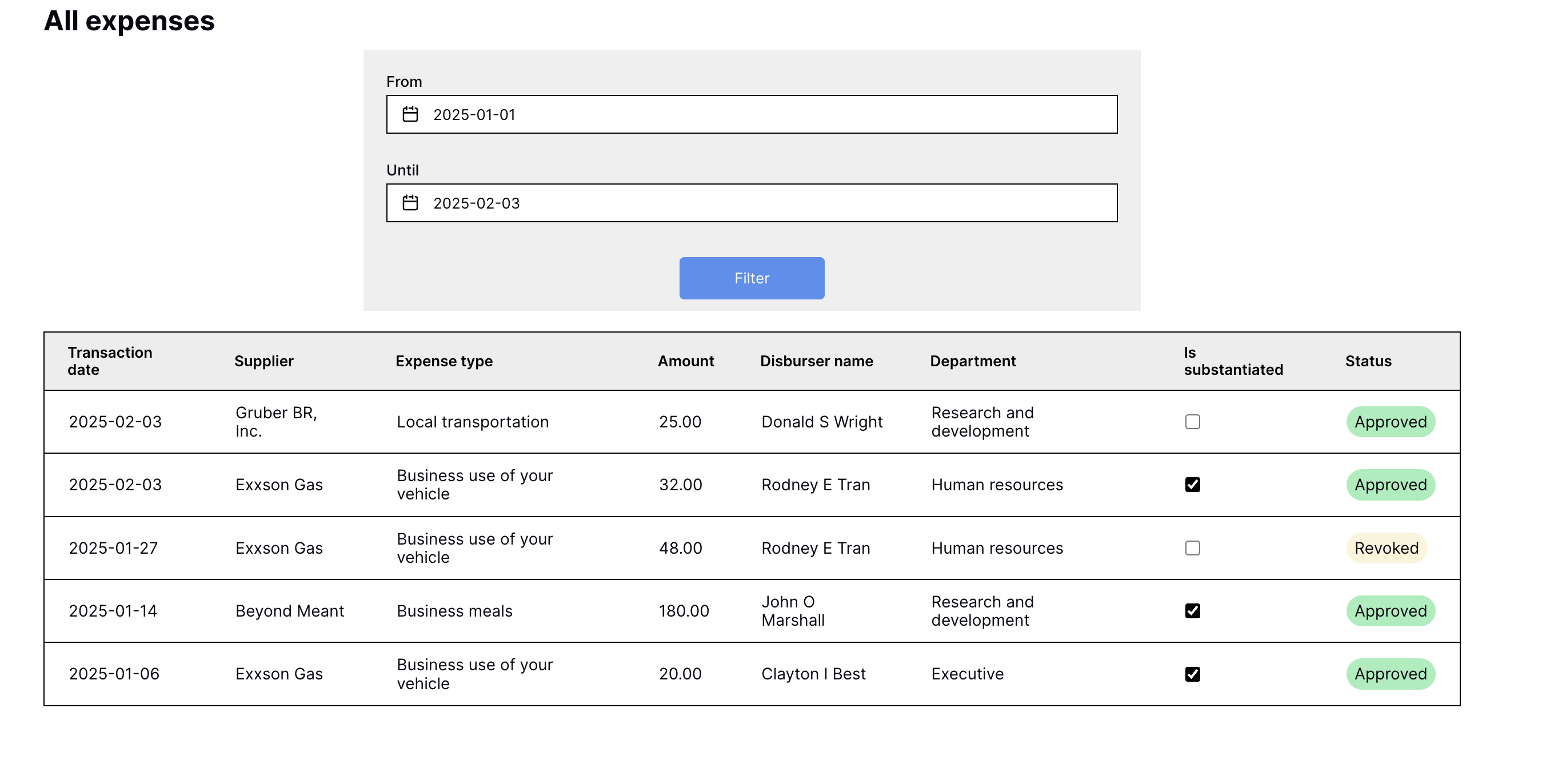This screenshot has width=1542, height=784.
Task: Click the calendar icon in the Until field
Action: pyautogui.click(x=410, y=203)
